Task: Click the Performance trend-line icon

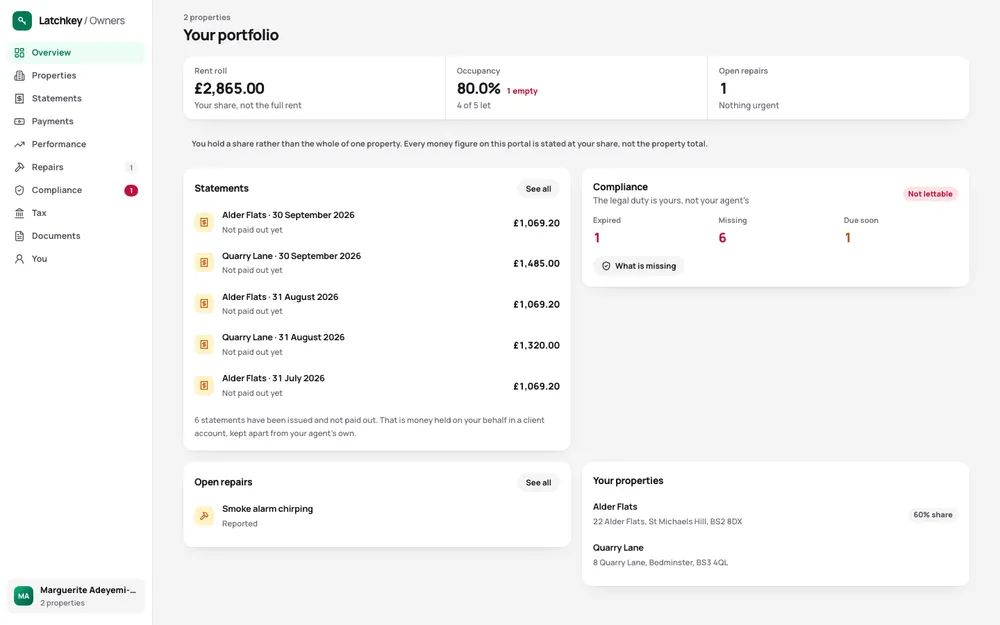Action: [19, 144]
